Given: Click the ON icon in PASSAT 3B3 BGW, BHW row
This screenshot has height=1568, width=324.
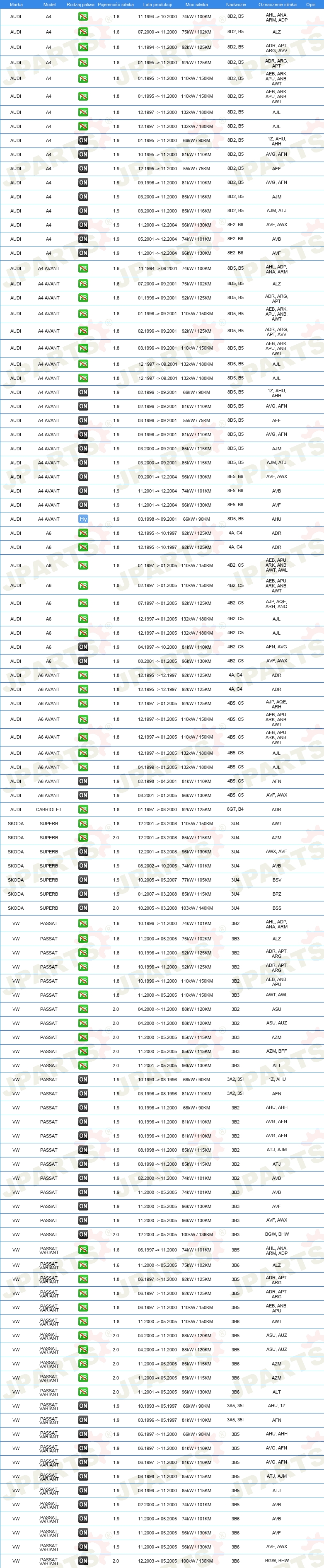Looking at the screenshot, I should [83, 1235].
